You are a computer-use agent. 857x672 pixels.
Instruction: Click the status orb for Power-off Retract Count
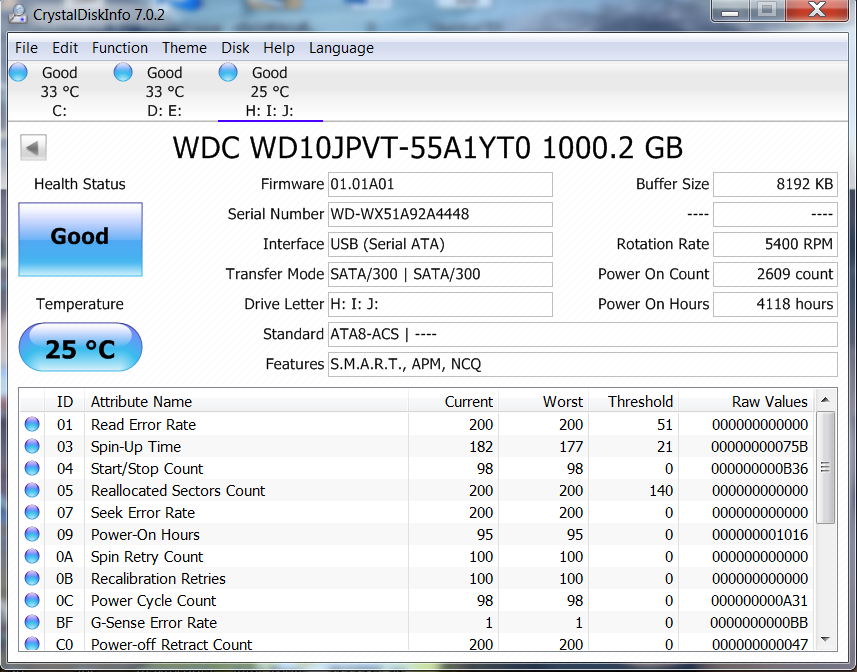click(x=32, y=644)
